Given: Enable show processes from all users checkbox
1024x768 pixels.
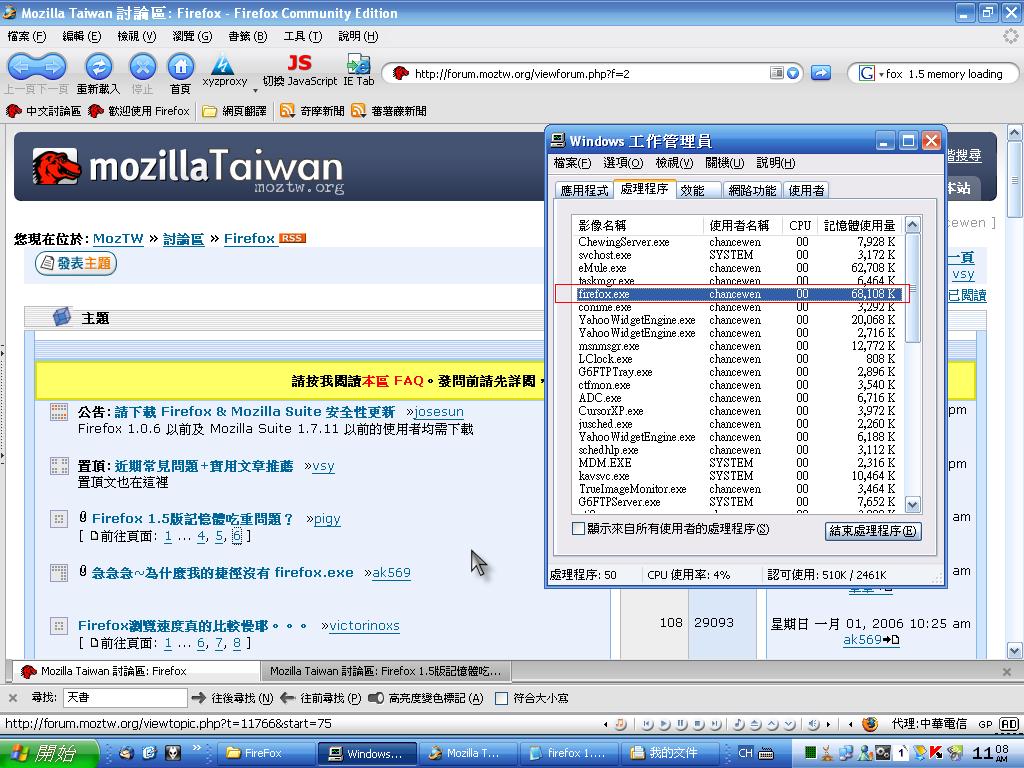Looking at the screenshot, I should tap(578, 529).
